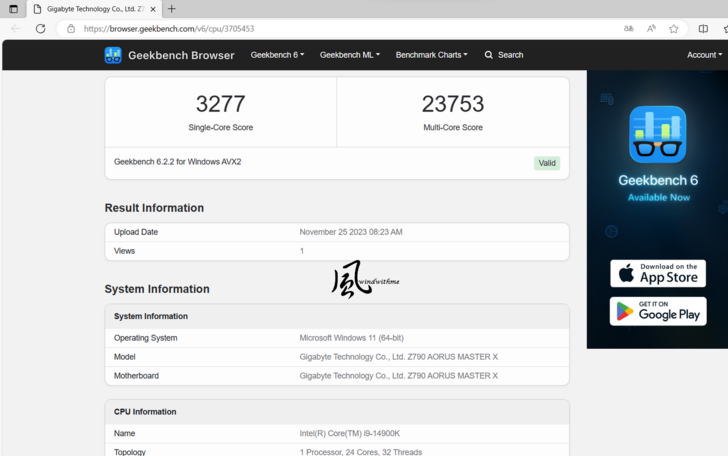
Task: Open the Benchmark Charts dropdown
Action: point(431,55)
